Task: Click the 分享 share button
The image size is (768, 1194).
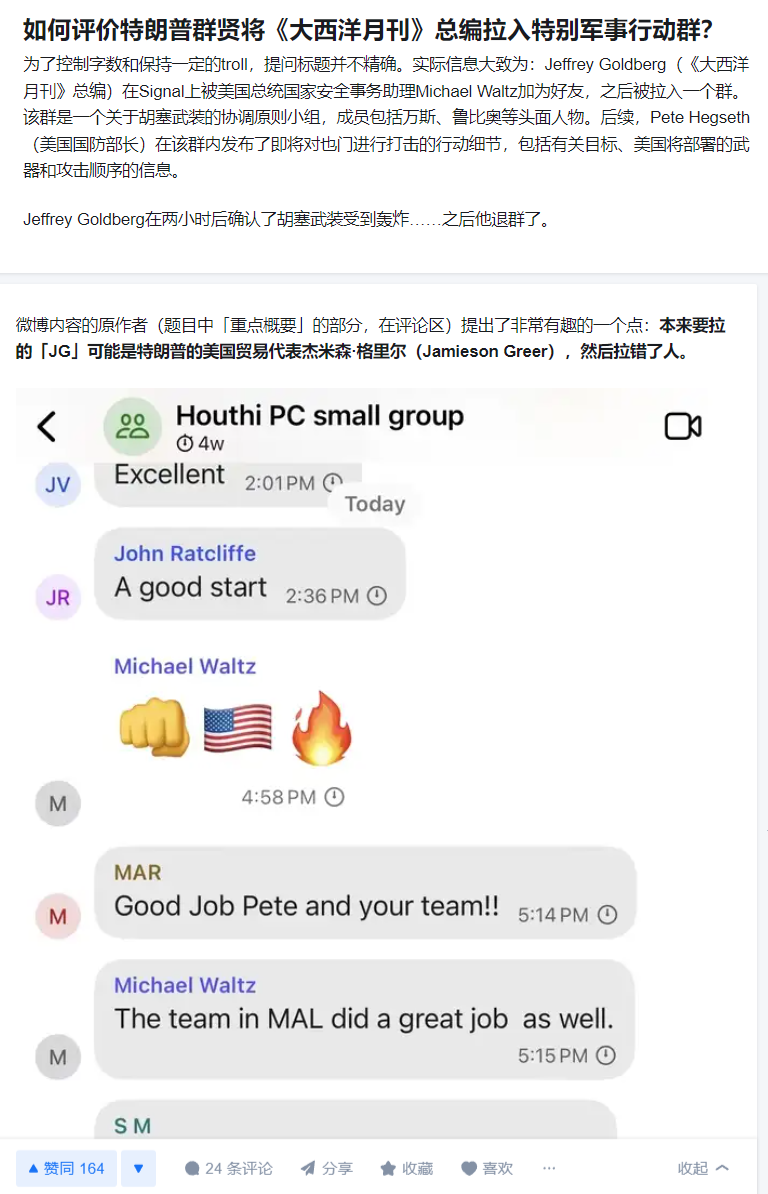Action: [327, 1168]
